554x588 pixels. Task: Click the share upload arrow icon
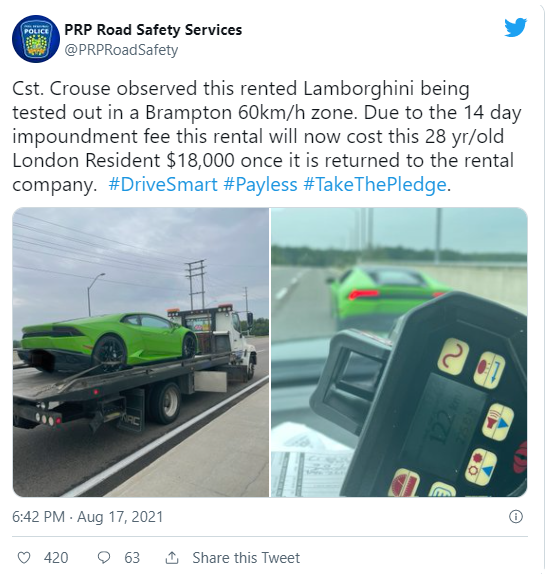tap(172, 558)
